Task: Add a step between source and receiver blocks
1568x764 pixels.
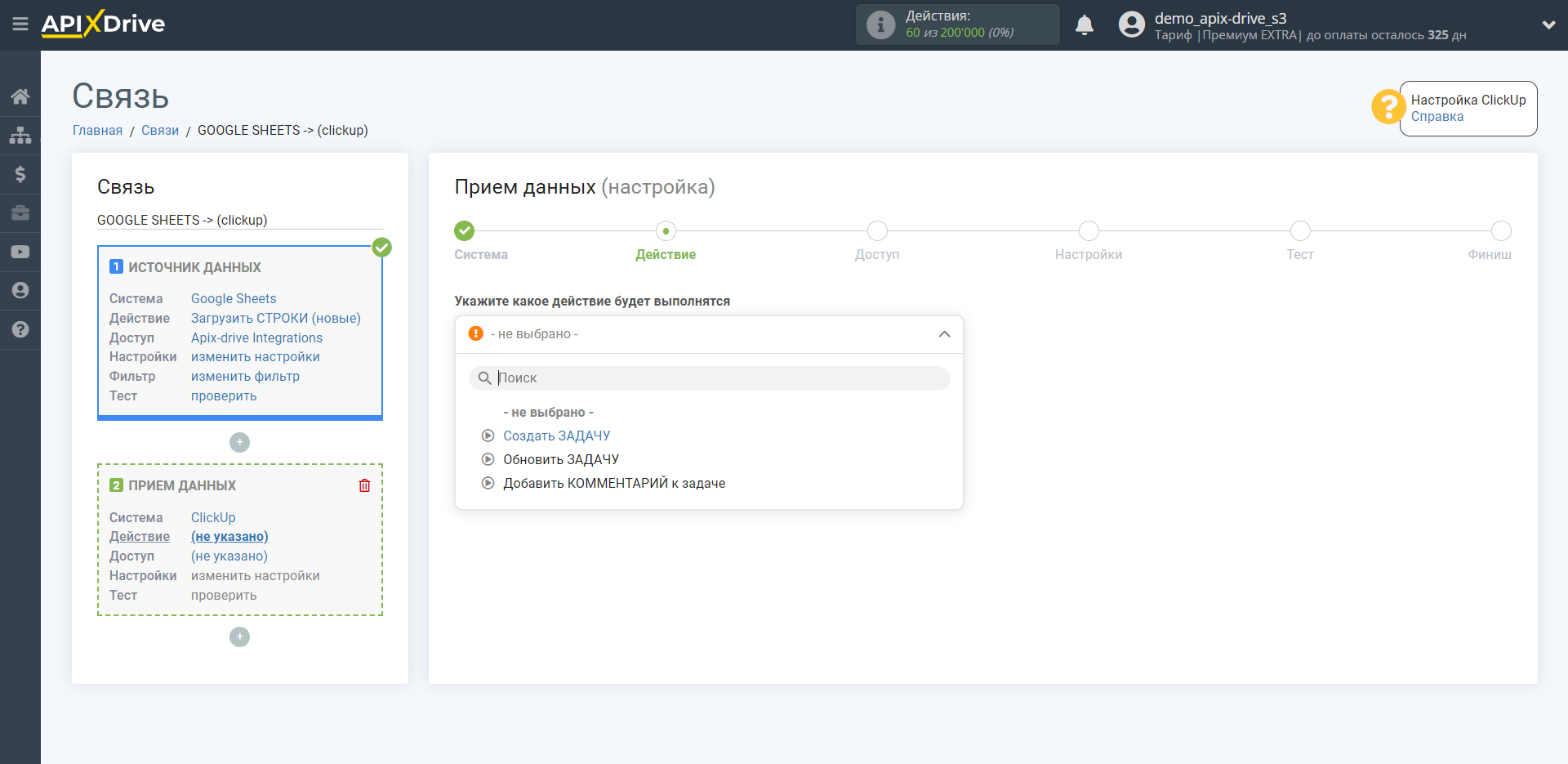Action: click(239, 442)
